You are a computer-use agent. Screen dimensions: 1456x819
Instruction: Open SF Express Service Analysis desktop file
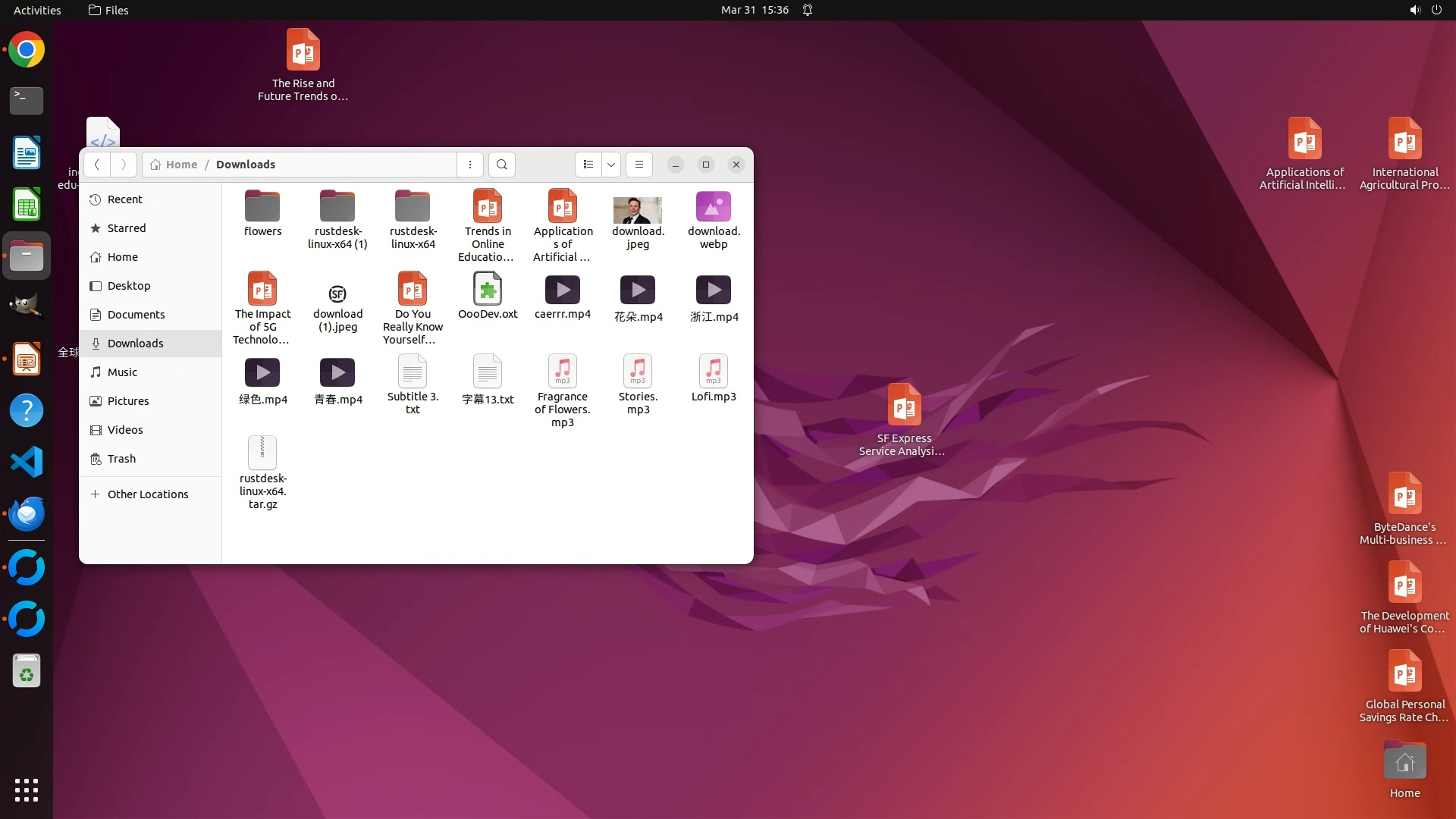(x=904, y=406)
